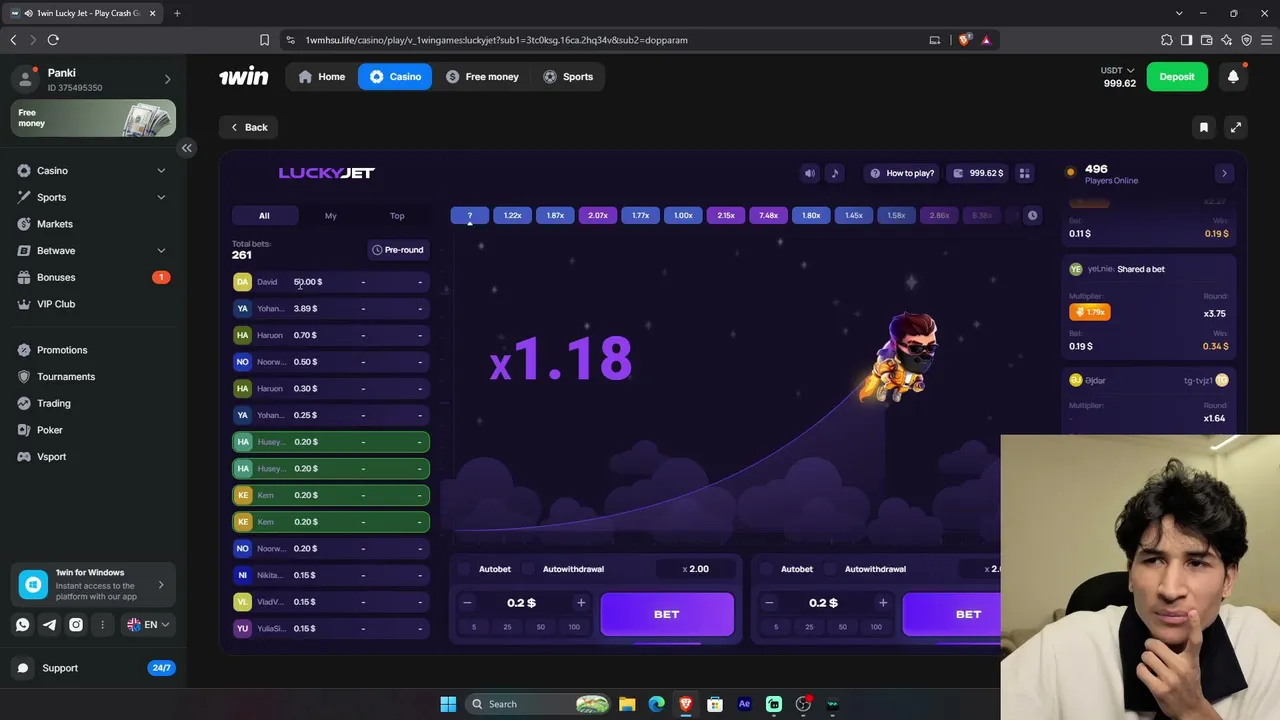This screenshot has width=1280, height=720.
Task: Open Bonuses in the sidebar
Action: (94, 277)
